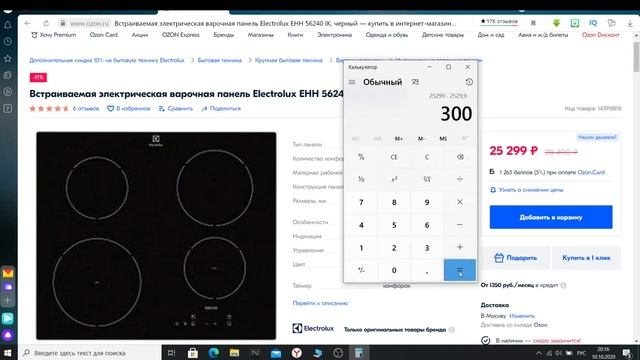
Task: Open favorites star in browser sidebar
Action: [8, 58]
